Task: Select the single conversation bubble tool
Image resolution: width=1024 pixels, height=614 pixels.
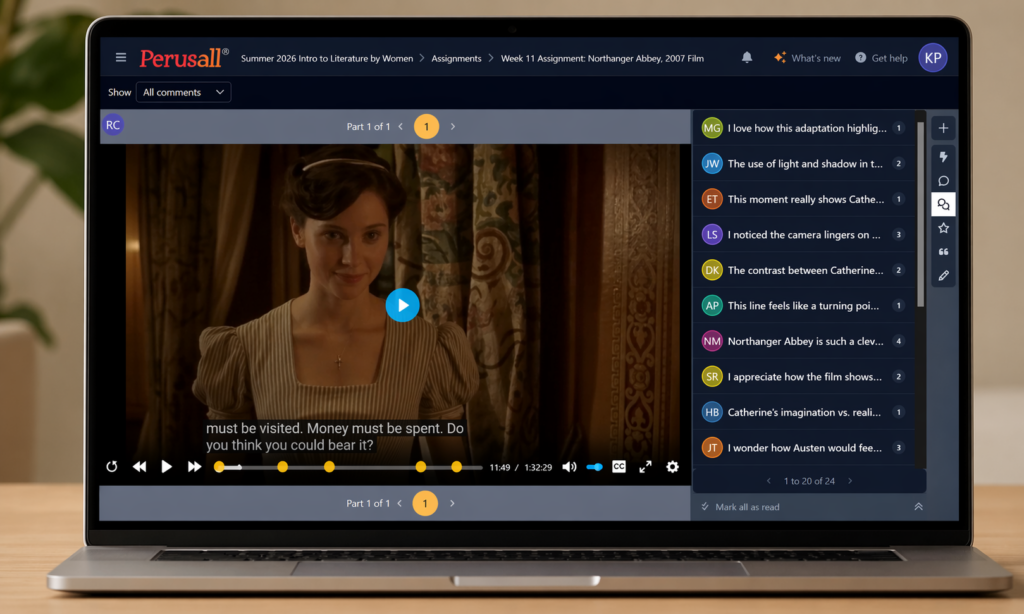Action: tap(943, 181)
